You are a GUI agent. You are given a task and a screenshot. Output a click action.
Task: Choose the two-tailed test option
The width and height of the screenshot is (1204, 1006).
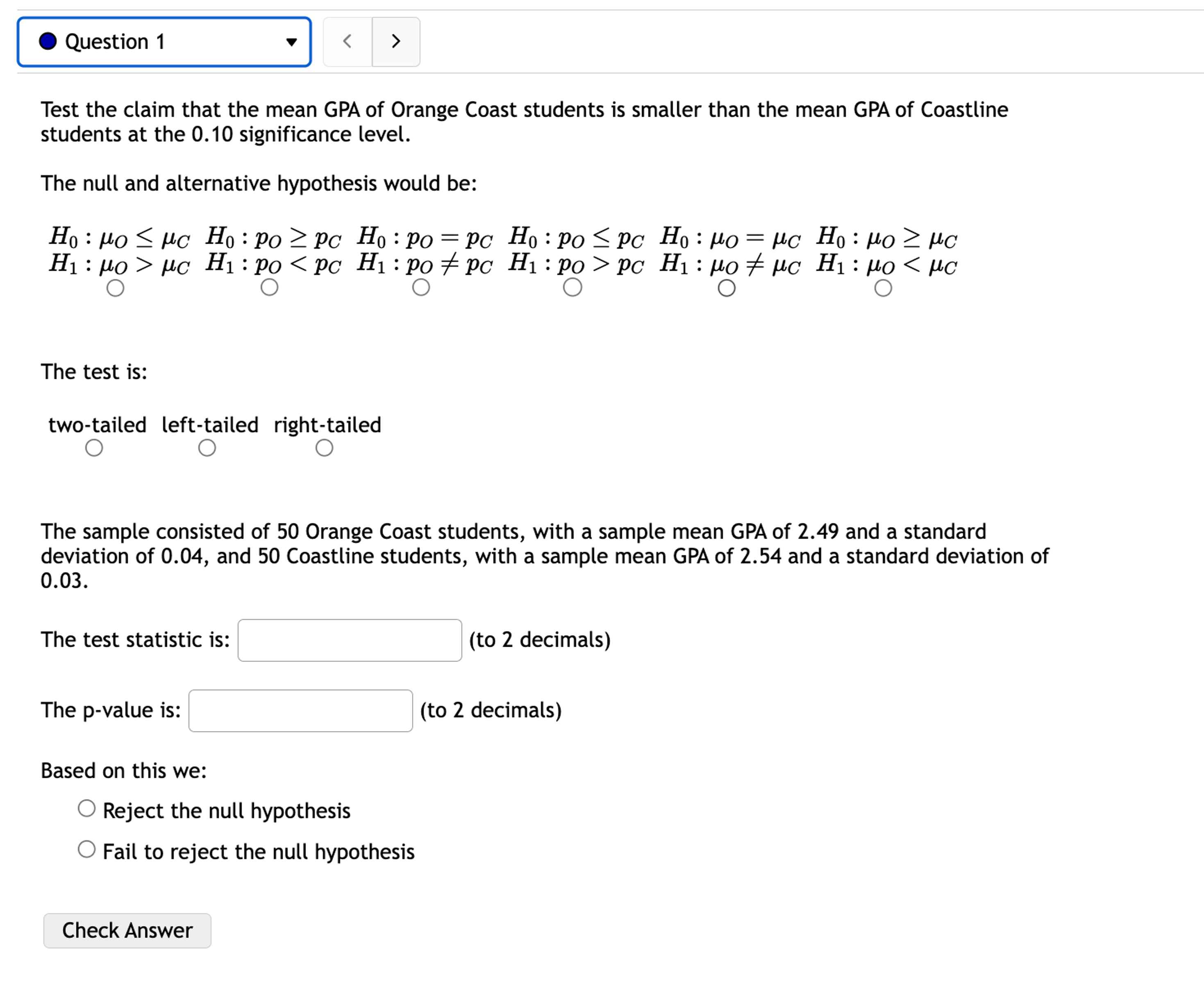point(93,448)
